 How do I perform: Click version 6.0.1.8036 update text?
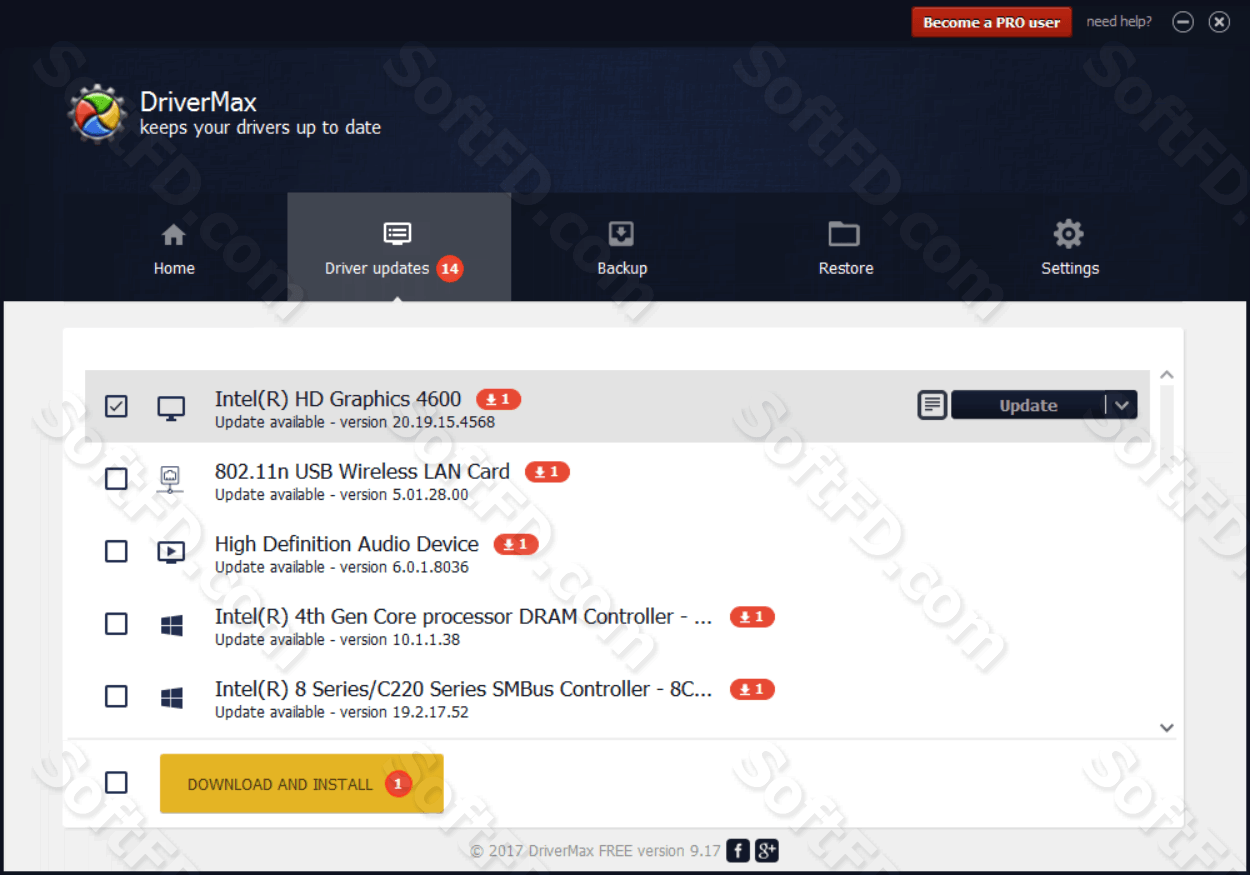341,567
